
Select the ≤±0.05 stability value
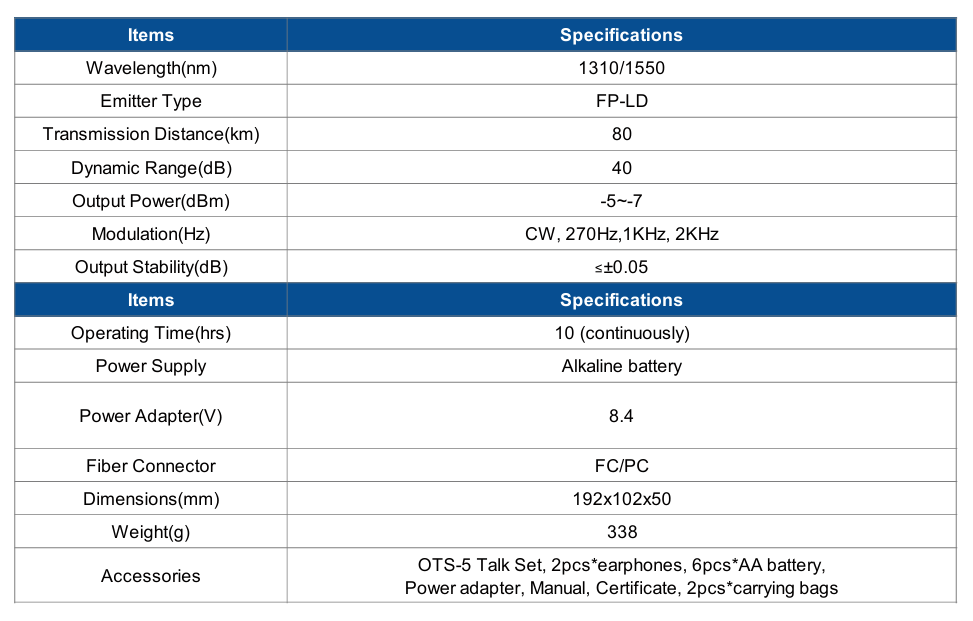[621, 267]
